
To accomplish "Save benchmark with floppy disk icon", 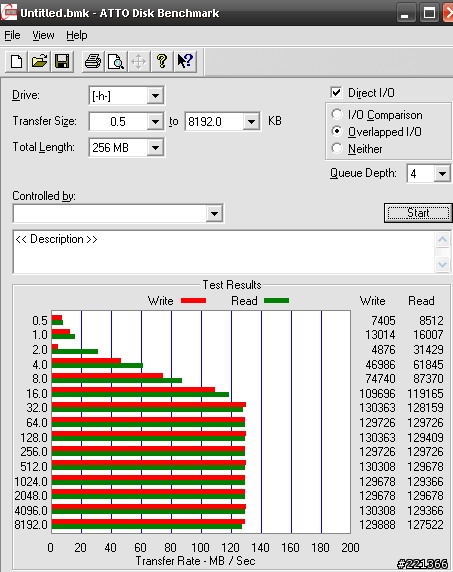I will click(x=62, y=61).
